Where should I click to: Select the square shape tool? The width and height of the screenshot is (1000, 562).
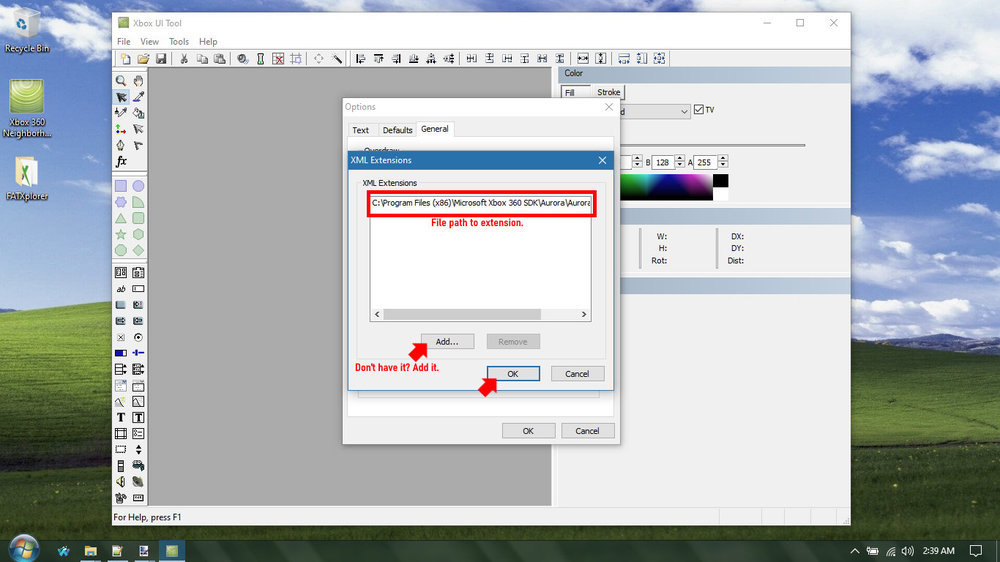(x=121, y=186)
